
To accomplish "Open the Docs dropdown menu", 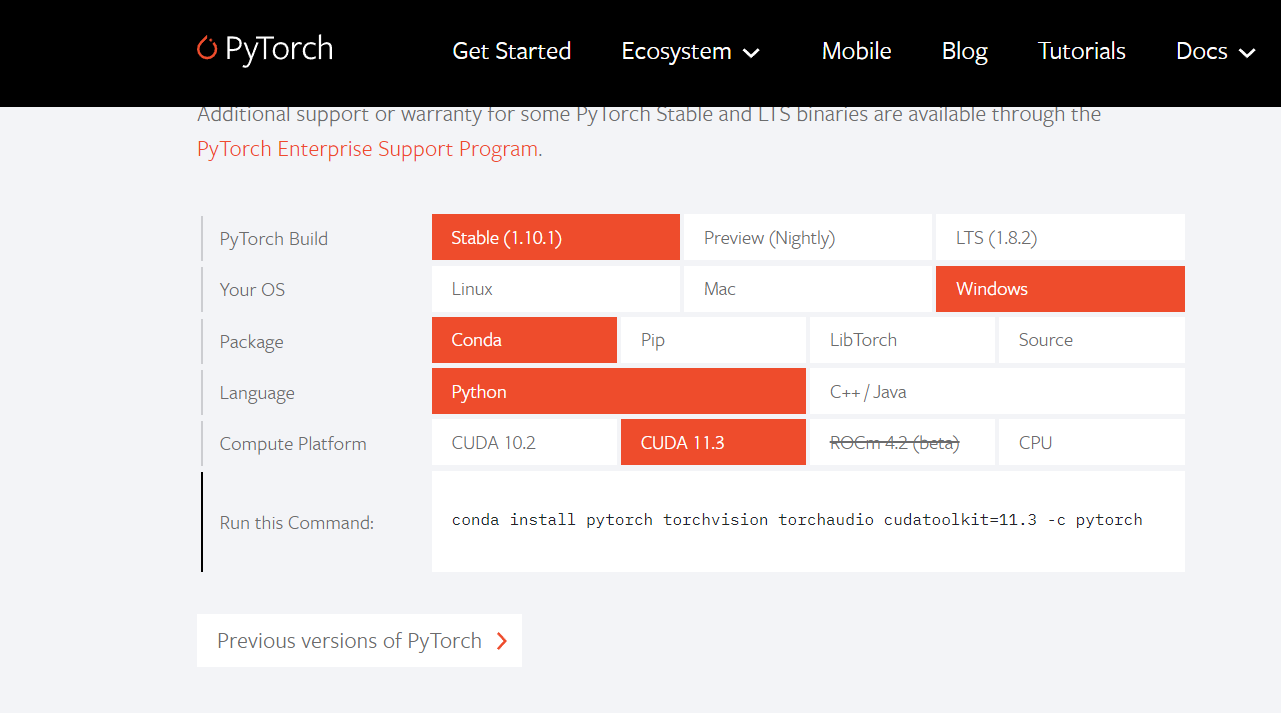I will [x=1215, y=51].
